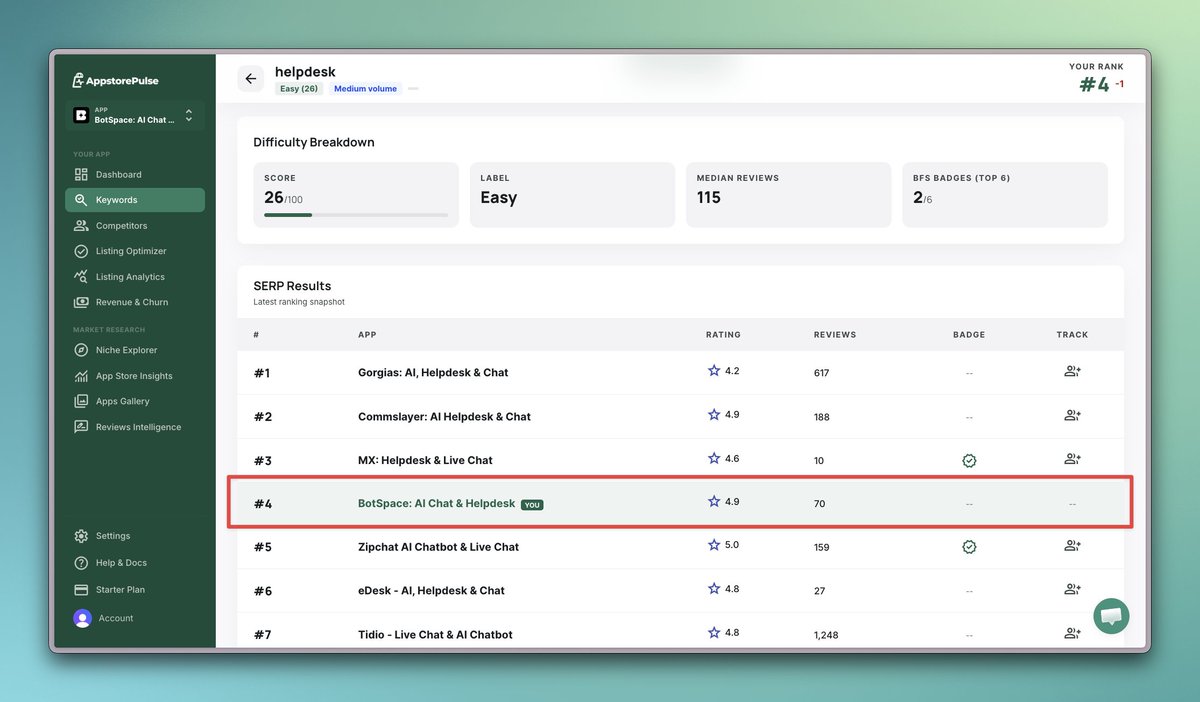Open App Store Insights
The height and width of the screenshot is (702, 1200).
135,376
